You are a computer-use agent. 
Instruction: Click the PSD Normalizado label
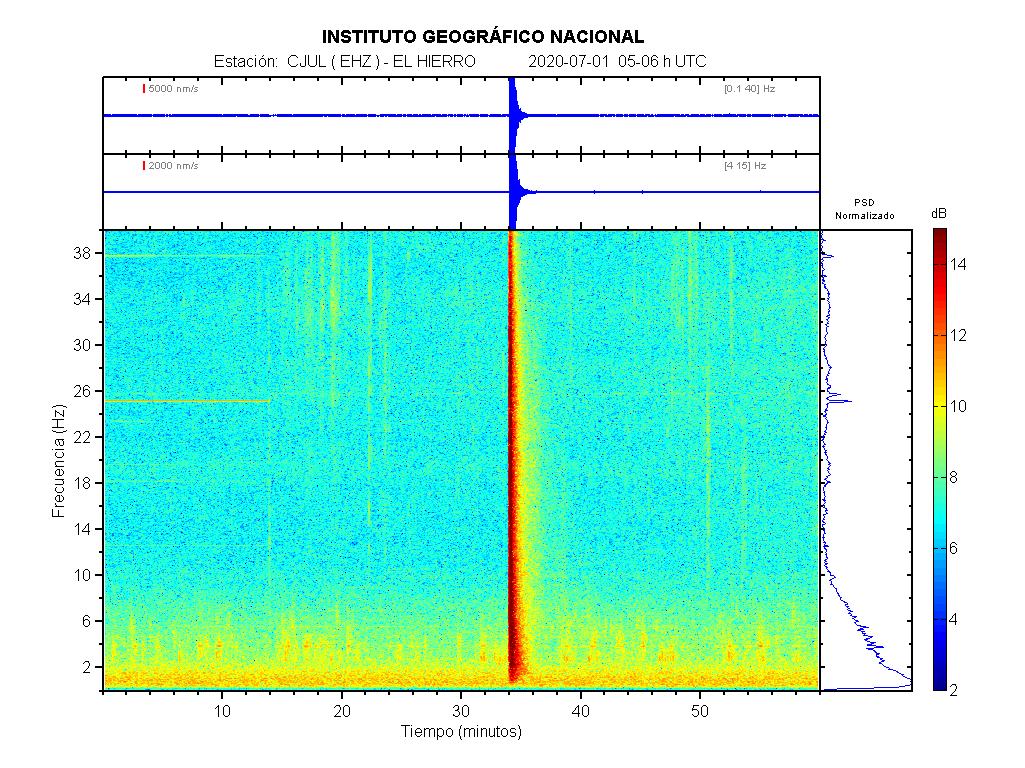pos(864,209)
